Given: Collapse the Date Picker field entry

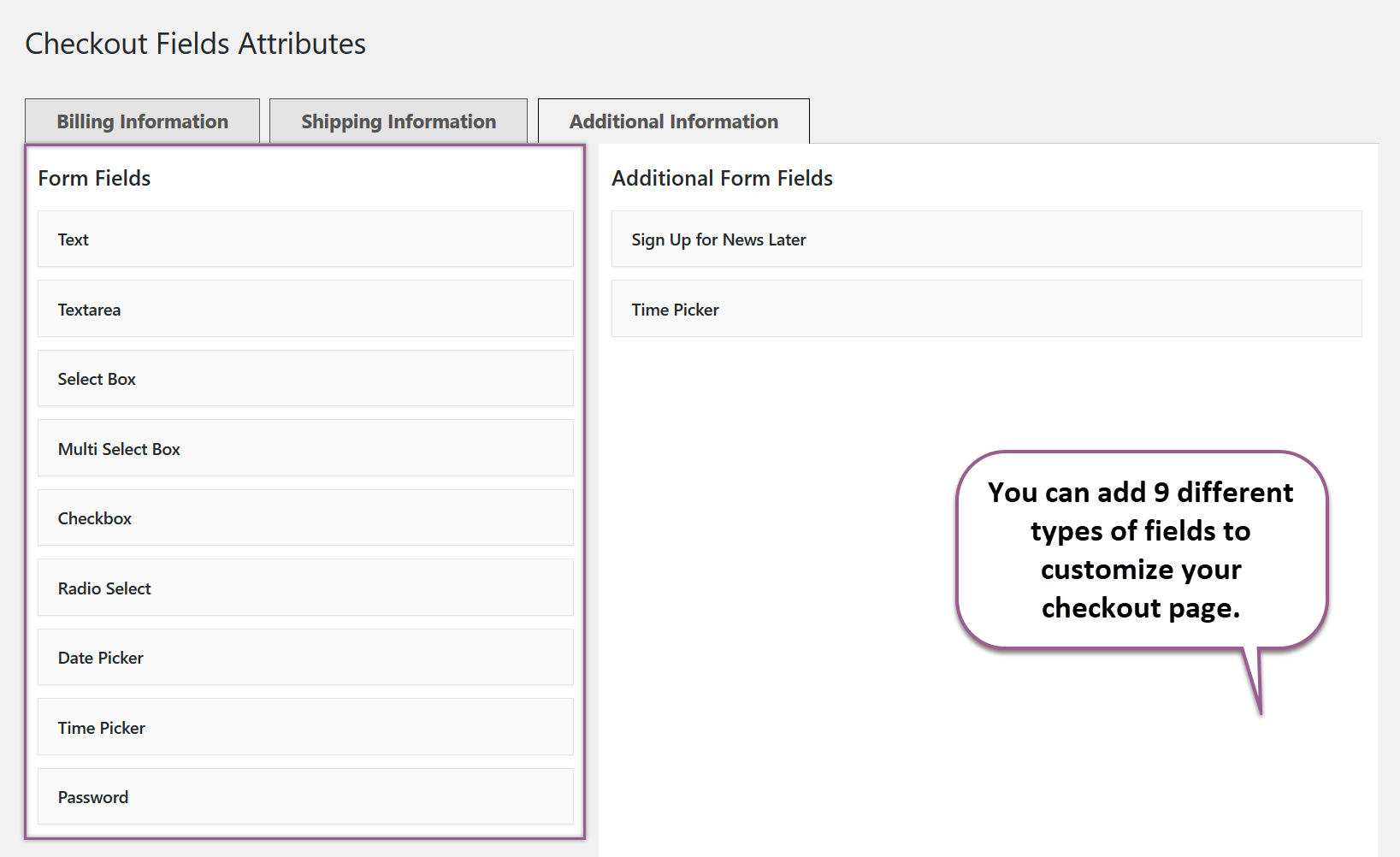Looking at the screenshot, I should [x=304, y=657].
